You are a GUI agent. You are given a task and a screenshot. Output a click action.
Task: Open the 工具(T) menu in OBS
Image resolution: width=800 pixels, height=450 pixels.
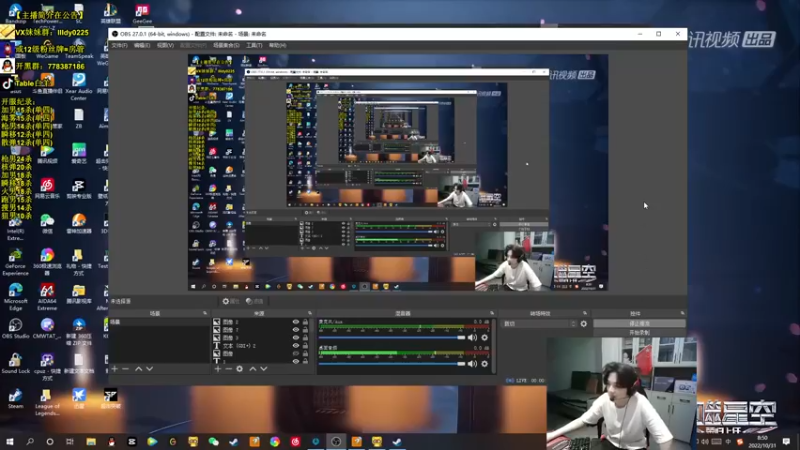pyautogui.click(x=254, y=45)
